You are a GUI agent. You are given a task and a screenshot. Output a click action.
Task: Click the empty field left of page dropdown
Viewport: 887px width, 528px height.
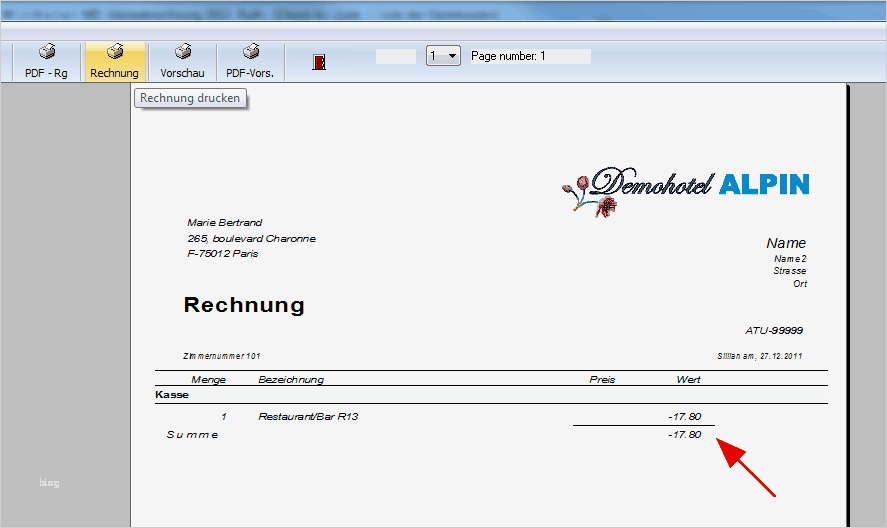point(396,56)
